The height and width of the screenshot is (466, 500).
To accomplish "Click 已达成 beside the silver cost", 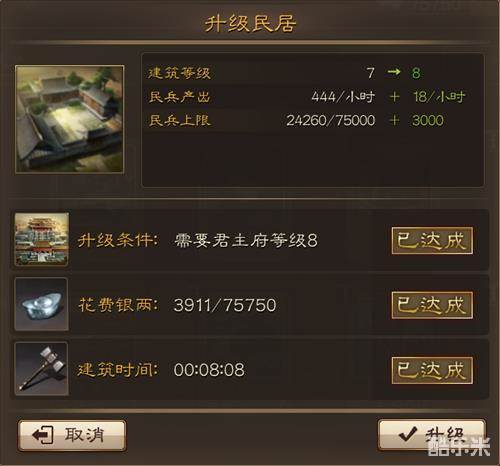I will [432, 305].
